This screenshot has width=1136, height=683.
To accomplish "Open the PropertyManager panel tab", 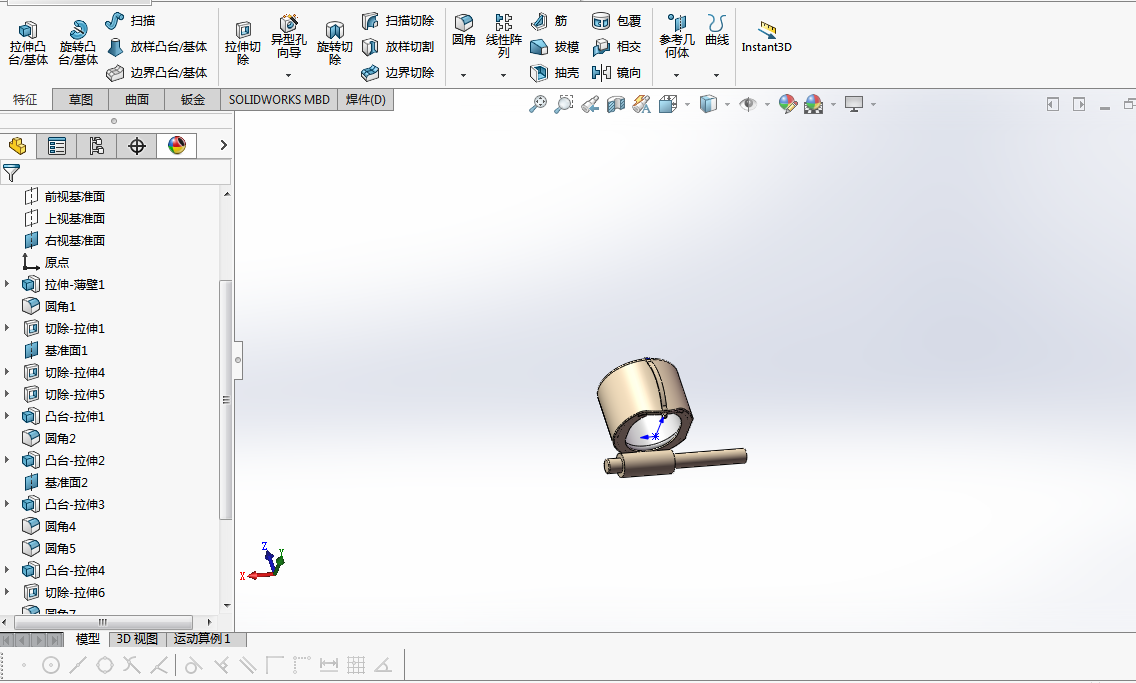I will click(57, 146).
